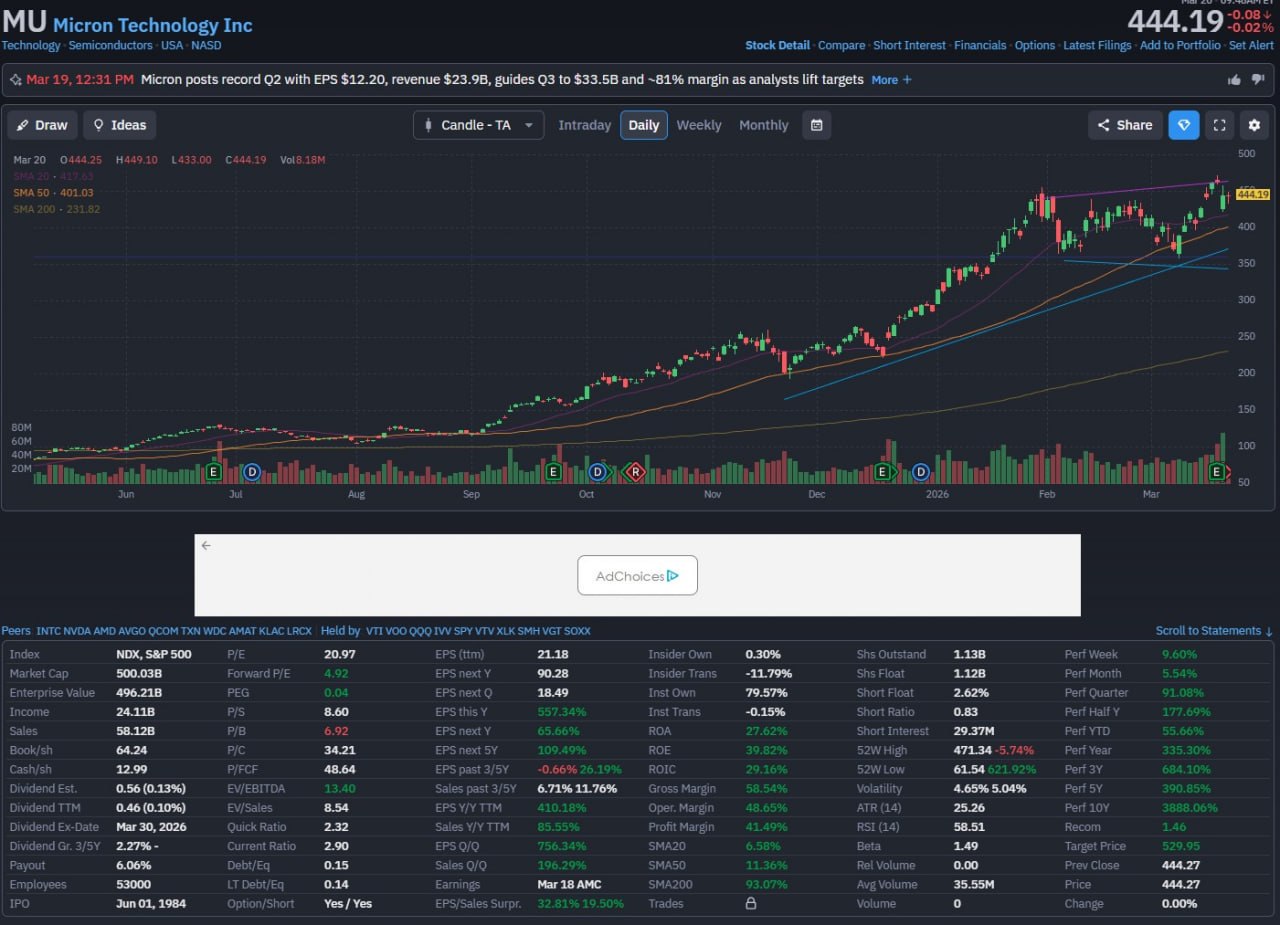
Task: Switch chart to Intraday timeframe
Action: coord(584,125)
